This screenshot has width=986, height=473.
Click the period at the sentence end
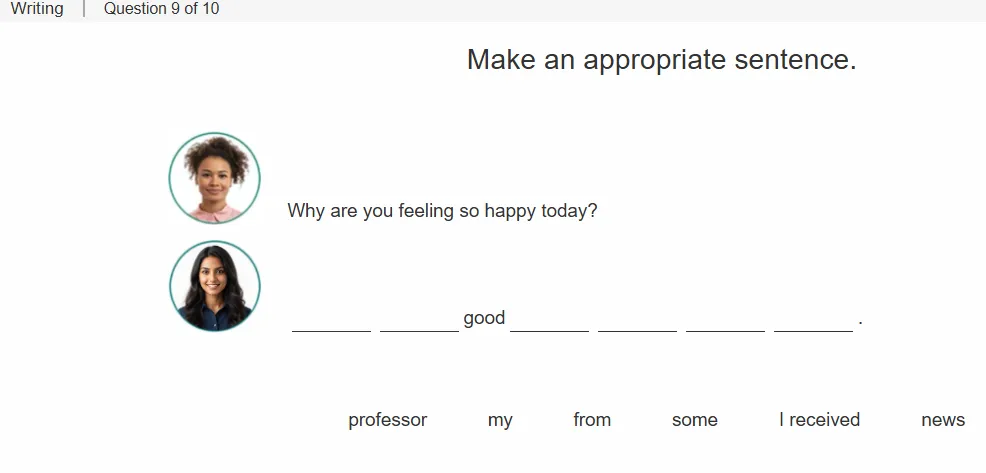pyautogui.click(x=860, y=324)
